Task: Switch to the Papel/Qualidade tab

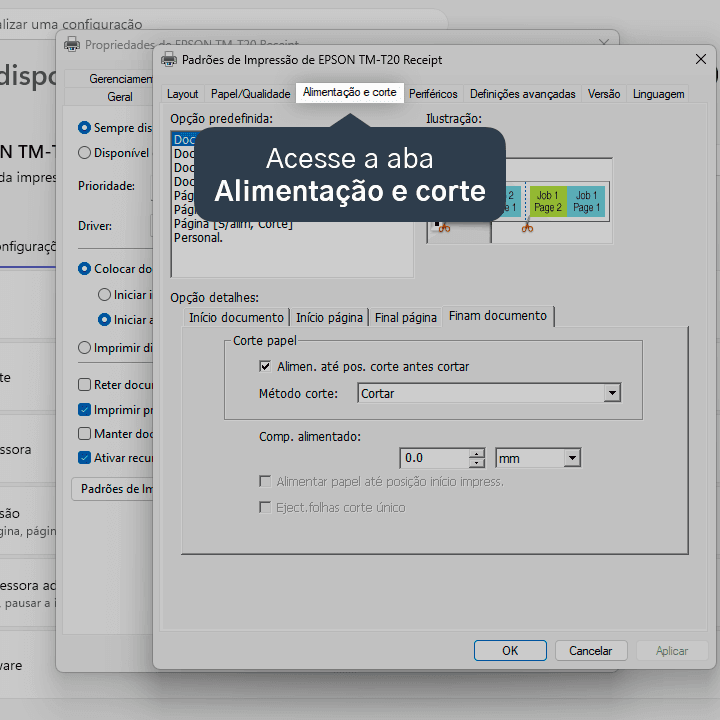Action: [x=250, y=94]
